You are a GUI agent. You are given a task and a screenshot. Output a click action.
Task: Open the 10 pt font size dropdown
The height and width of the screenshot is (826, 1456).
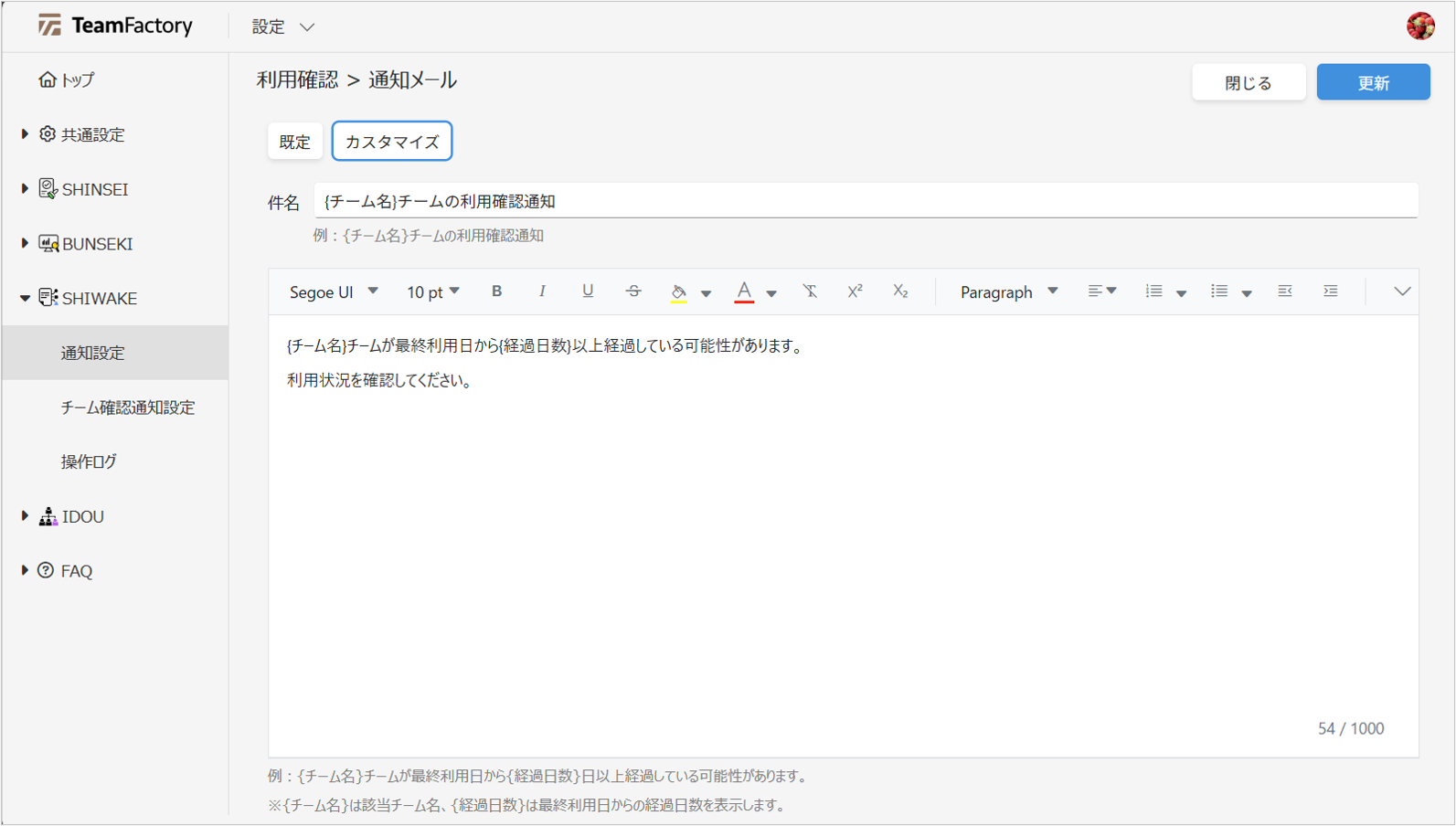pos(432,291)
